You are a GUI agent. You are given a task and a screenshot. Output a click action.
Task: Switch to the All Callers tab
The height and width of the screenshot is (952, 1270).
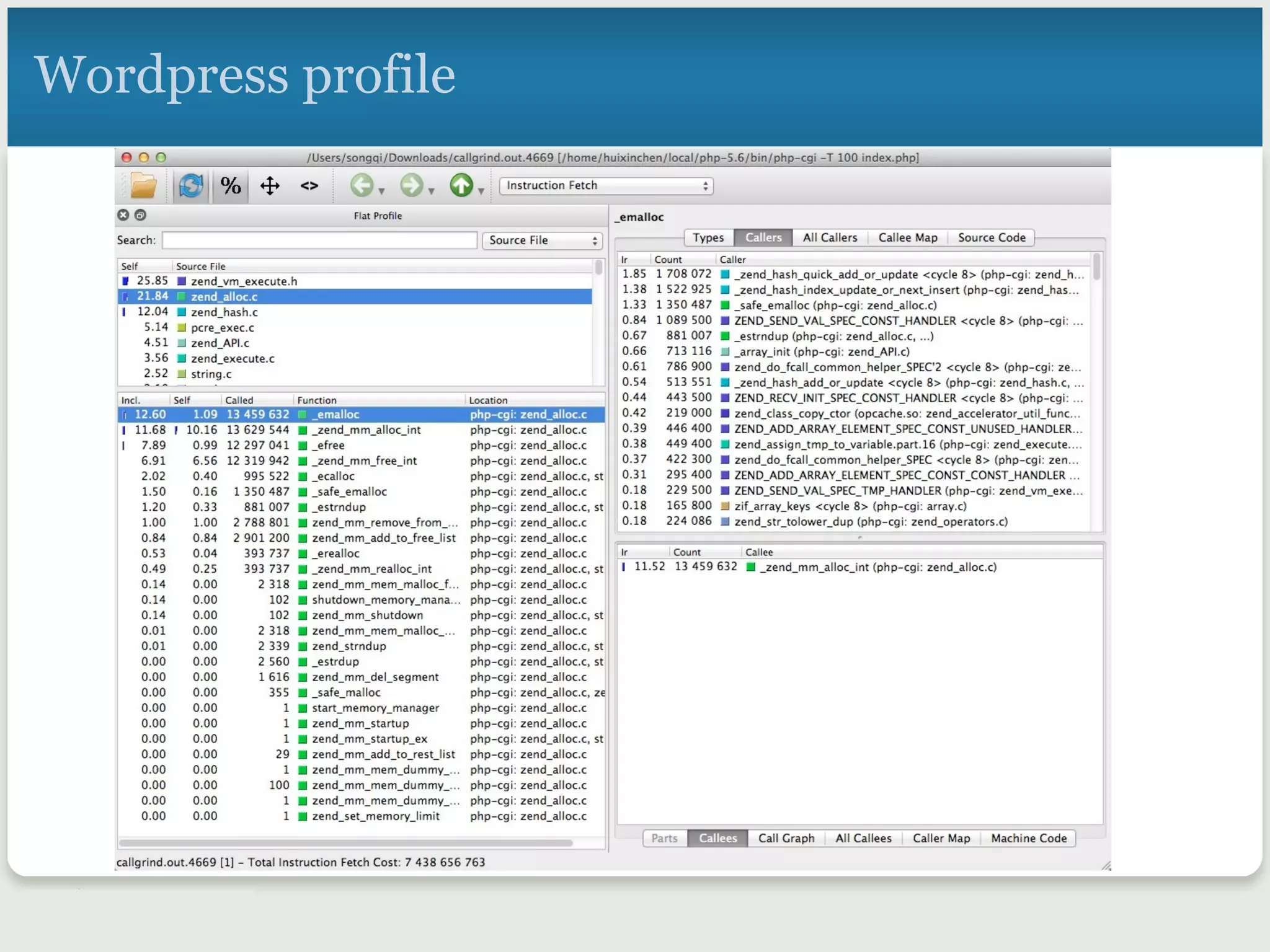[830, 237]
